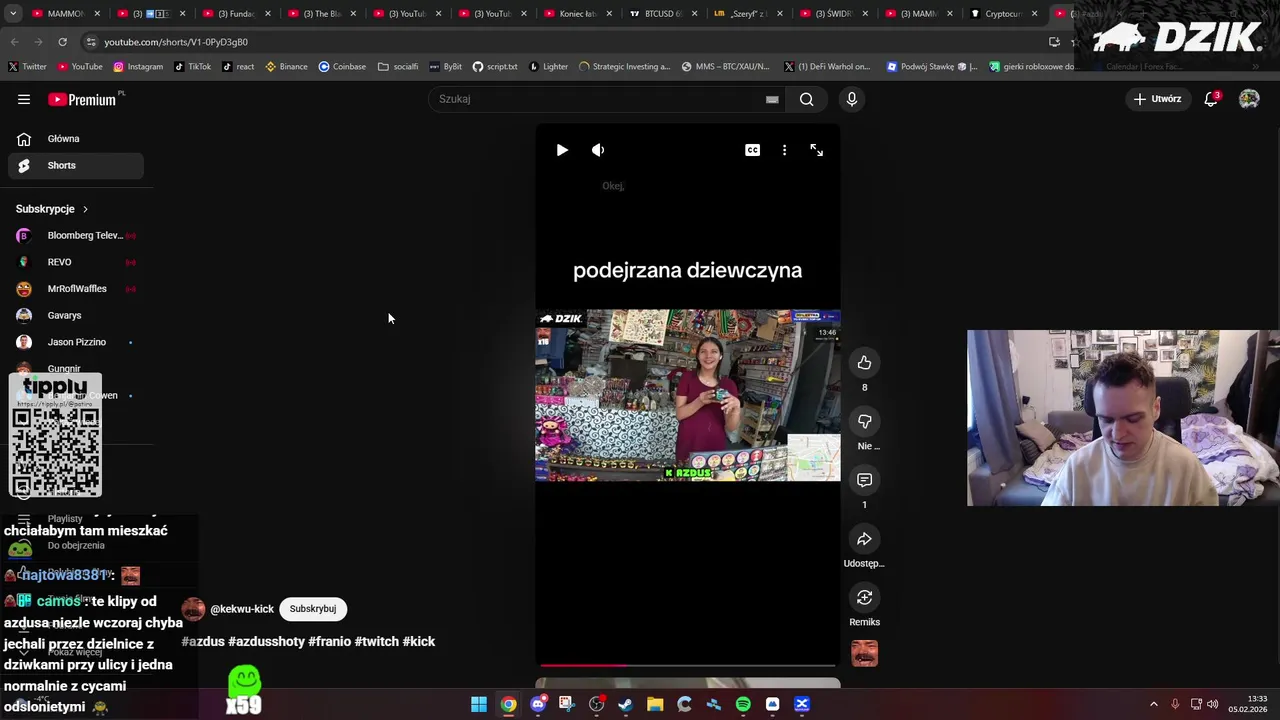The image size is (1280, 720).
Task: View site information icon in address bar
Action: (x=91, y=42)
